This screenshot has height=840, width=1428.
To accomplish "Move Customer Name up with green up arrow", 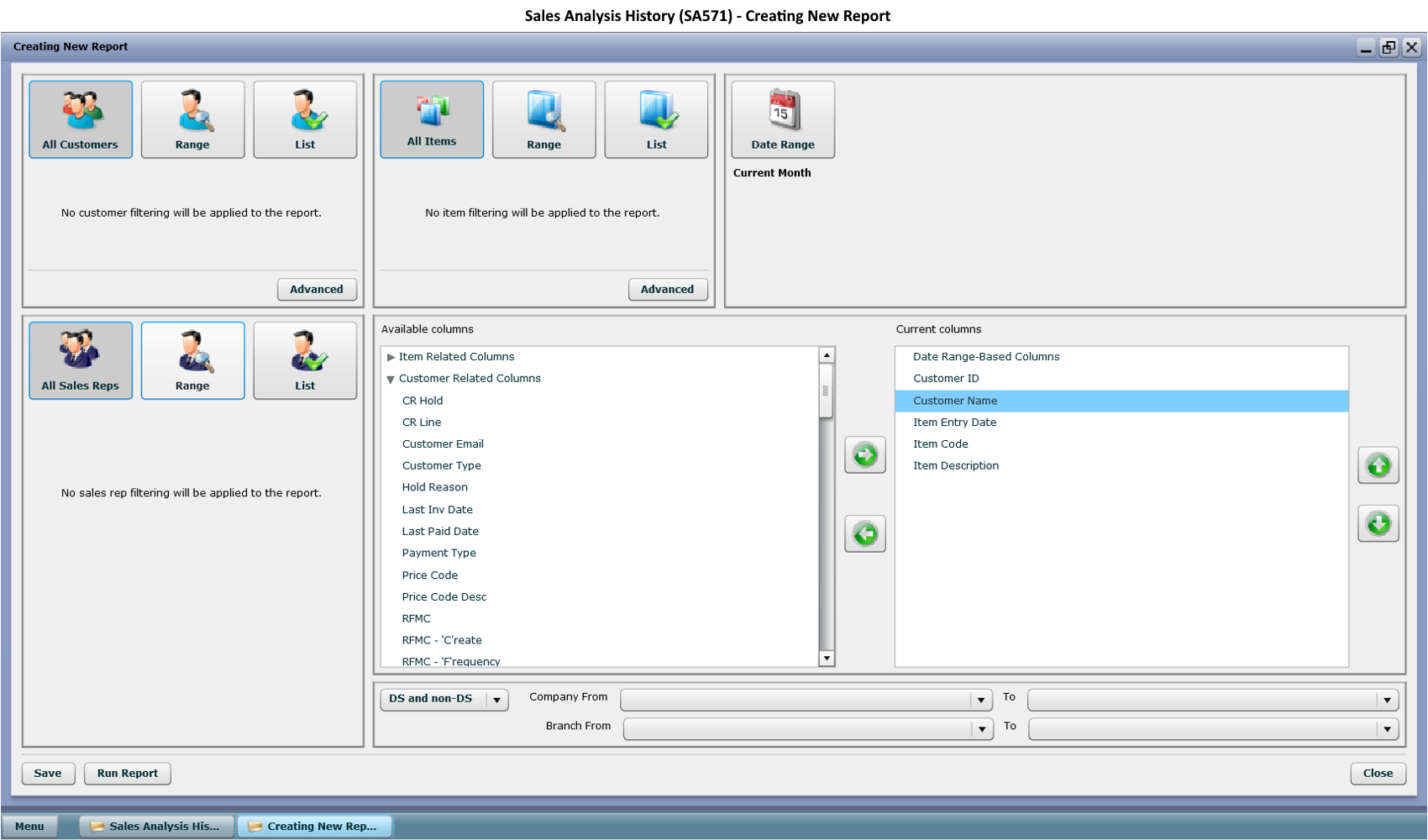I will click(x=1378, y=465).
